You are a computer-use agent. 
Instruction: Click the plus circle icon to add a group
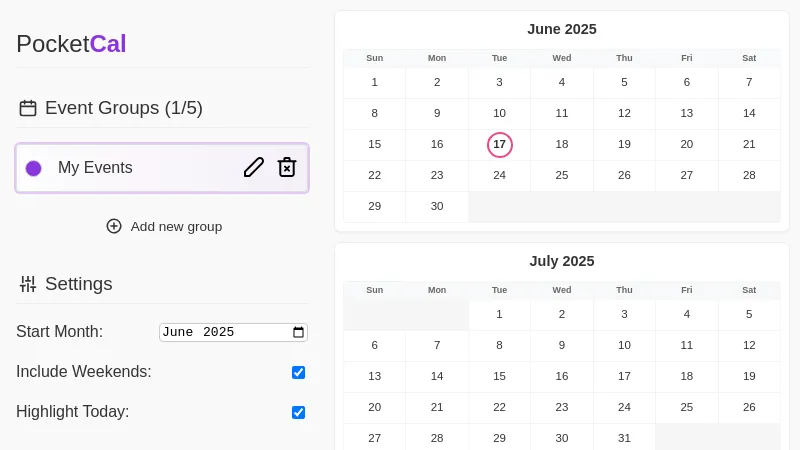pyautogui.click(x=114, y=226)
